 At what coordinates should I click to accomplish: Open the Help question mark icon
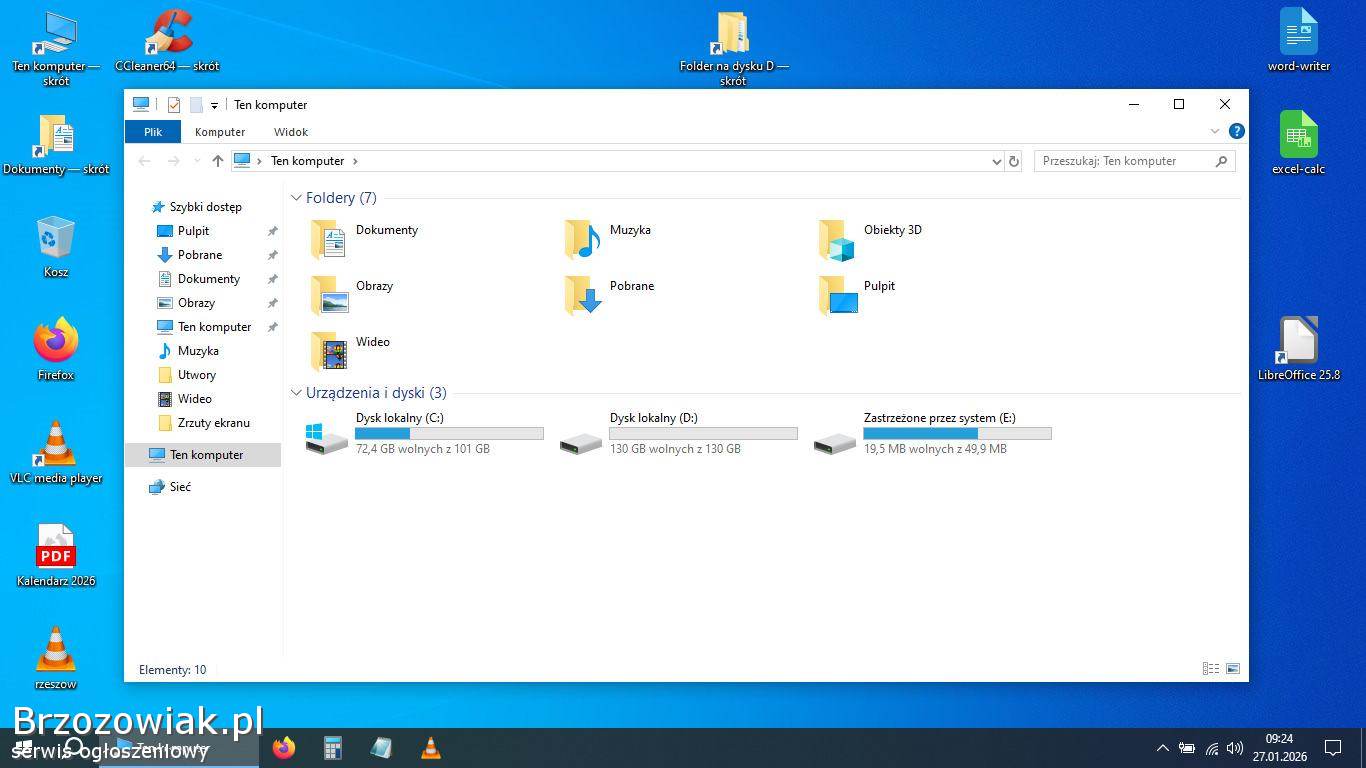(1236, 131)
